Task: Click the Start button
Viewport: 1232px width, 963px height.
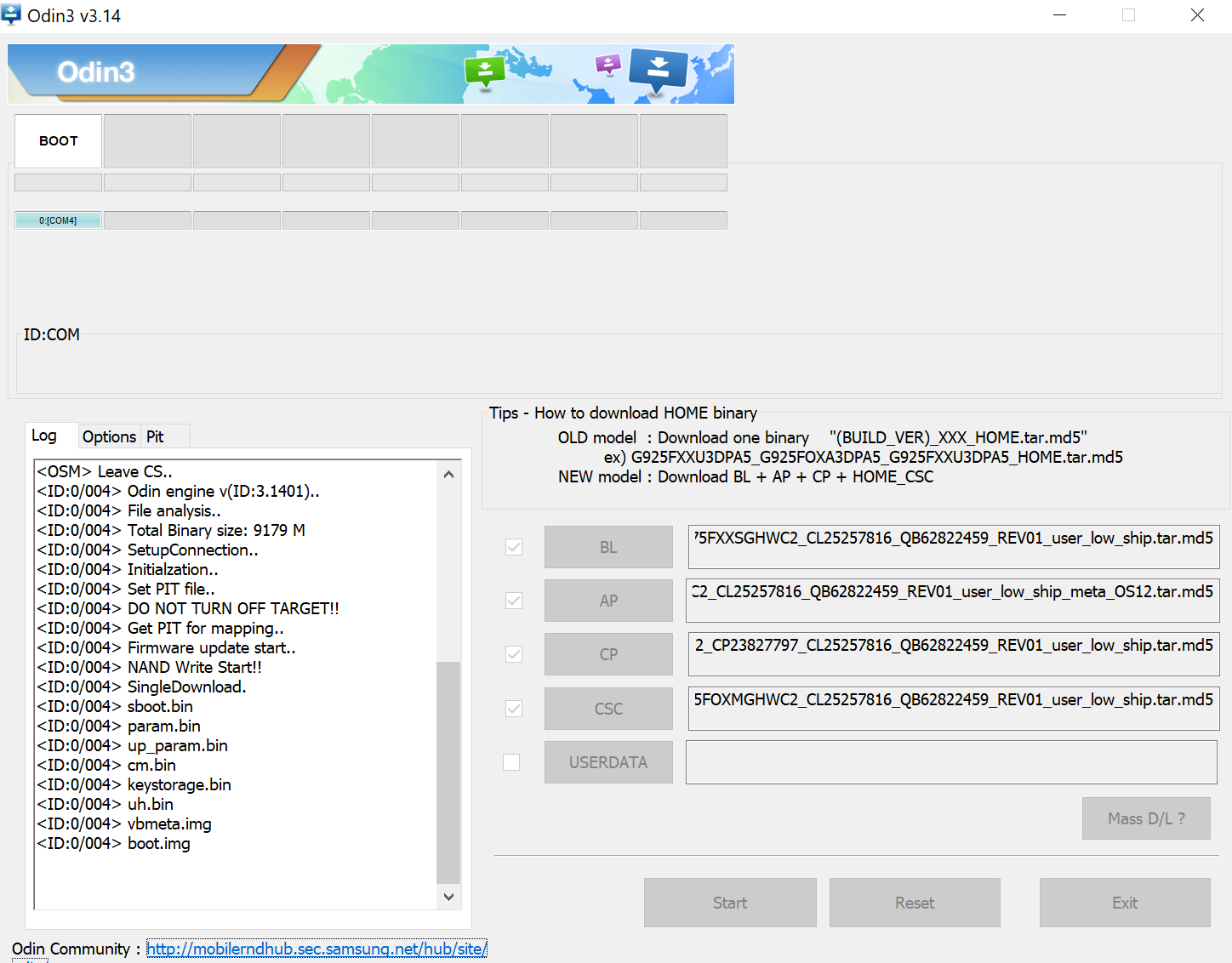Action: click(x=730, y=903)
